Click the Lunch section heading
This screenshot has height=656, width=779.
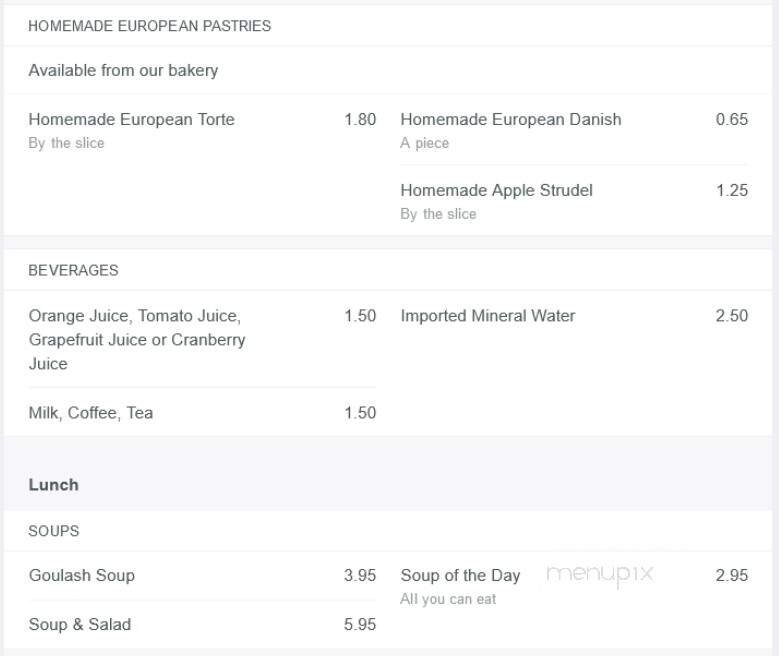pos(53,485)
